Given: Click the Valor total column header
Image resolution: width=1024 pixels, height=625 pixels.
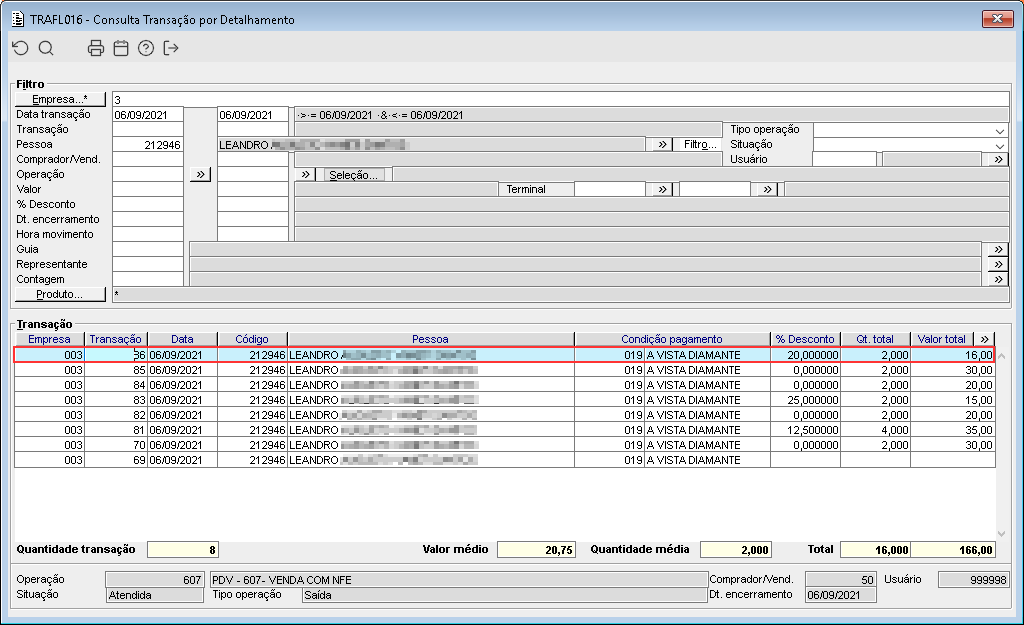Looking at the screenshot, I should (942, 339).
